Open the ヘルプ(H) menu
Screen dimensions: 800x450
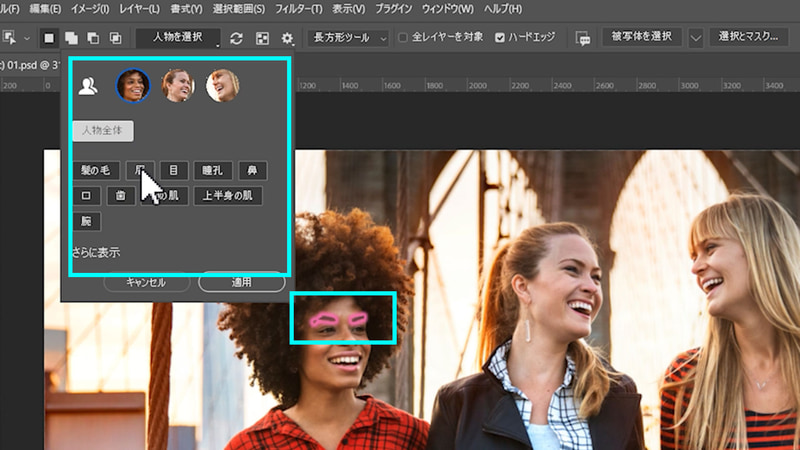pyautogui.click(x=503, y=9)
